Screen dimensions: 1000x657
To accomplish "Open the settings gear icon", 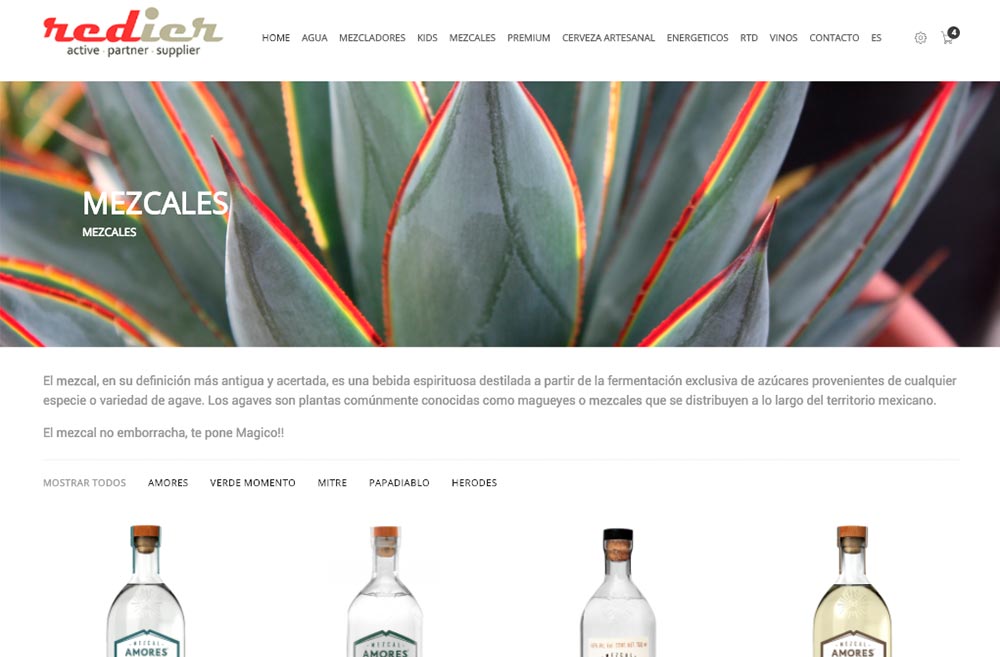I will [920, 38].
